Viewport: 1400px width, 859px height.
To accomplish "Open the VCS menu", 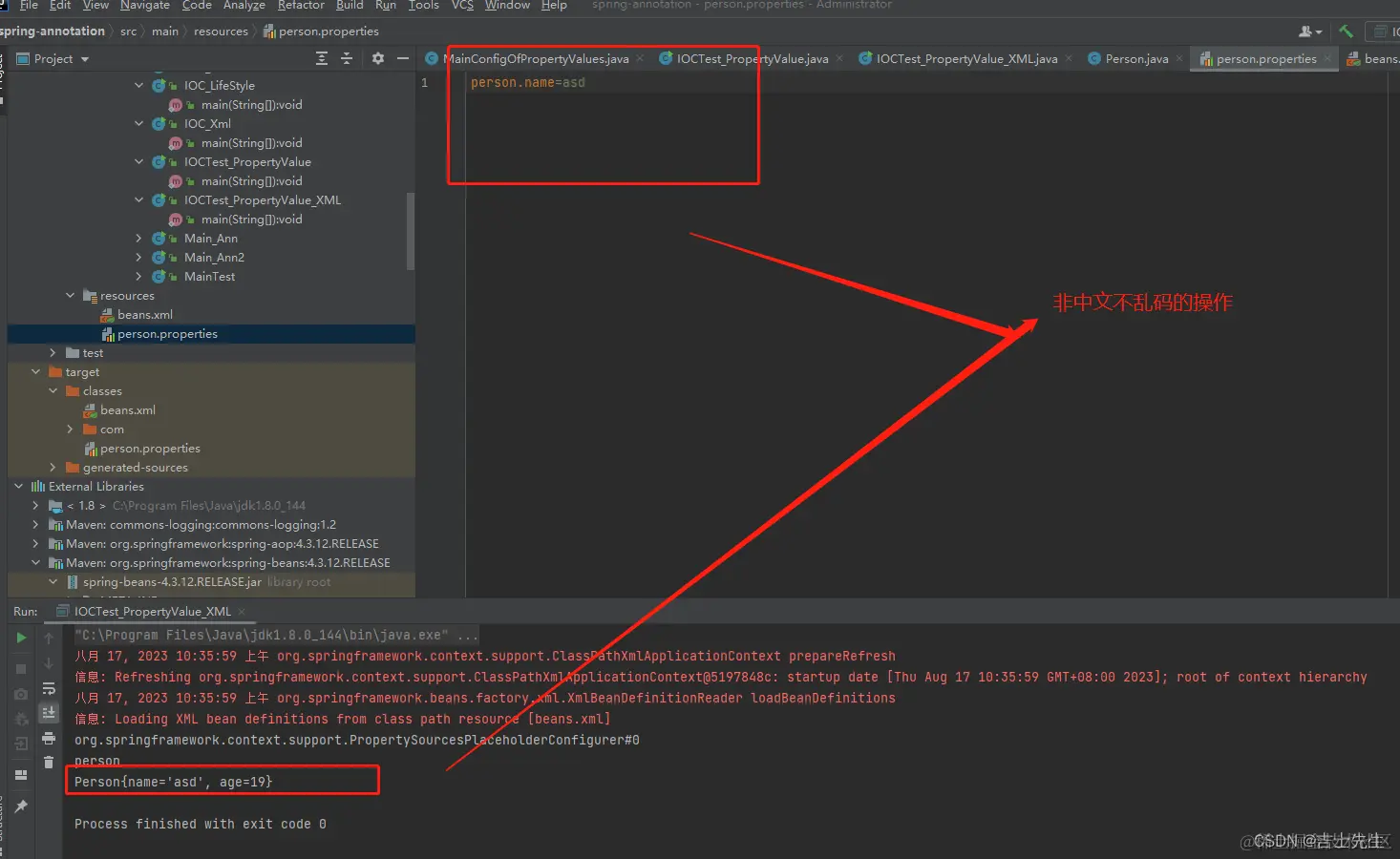I will pos(462,5).
